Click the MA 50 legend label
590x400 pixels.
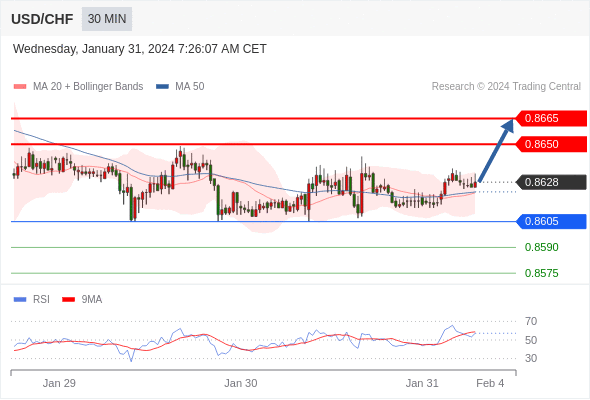coord(190,87)
